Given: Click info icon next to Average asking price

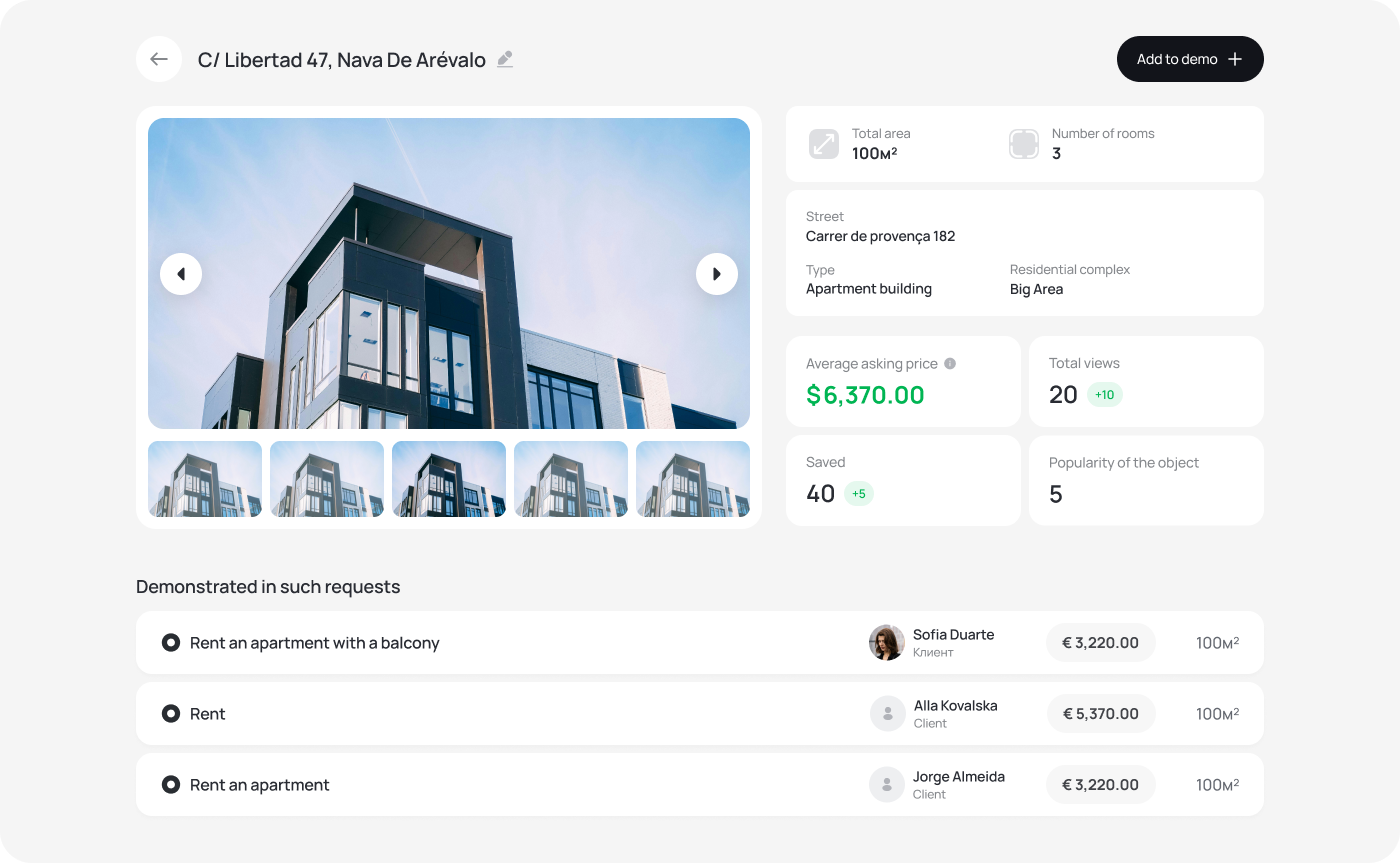Looking at the screenshot, I should 950,364.
